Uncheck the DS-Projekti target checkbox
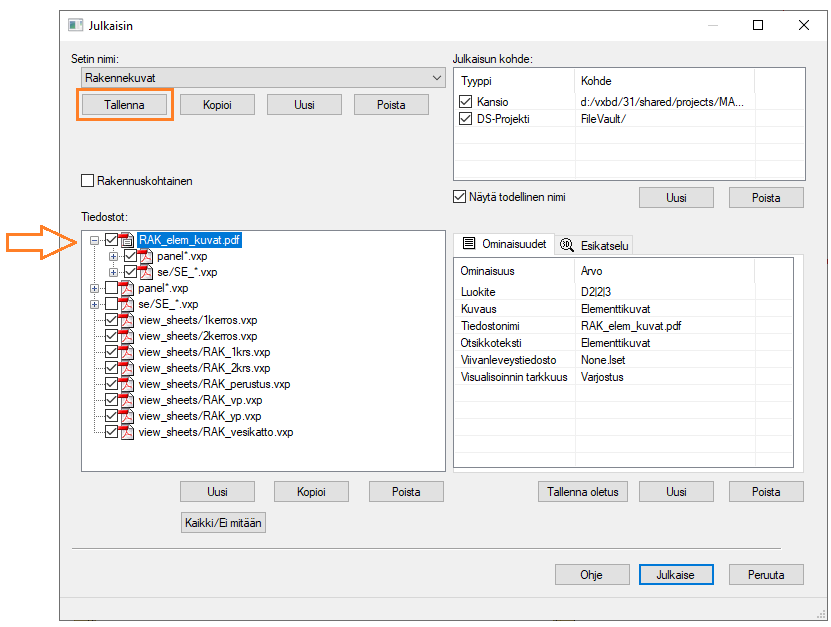The width and height of the screenshot is (831, 627). [465, 119]
